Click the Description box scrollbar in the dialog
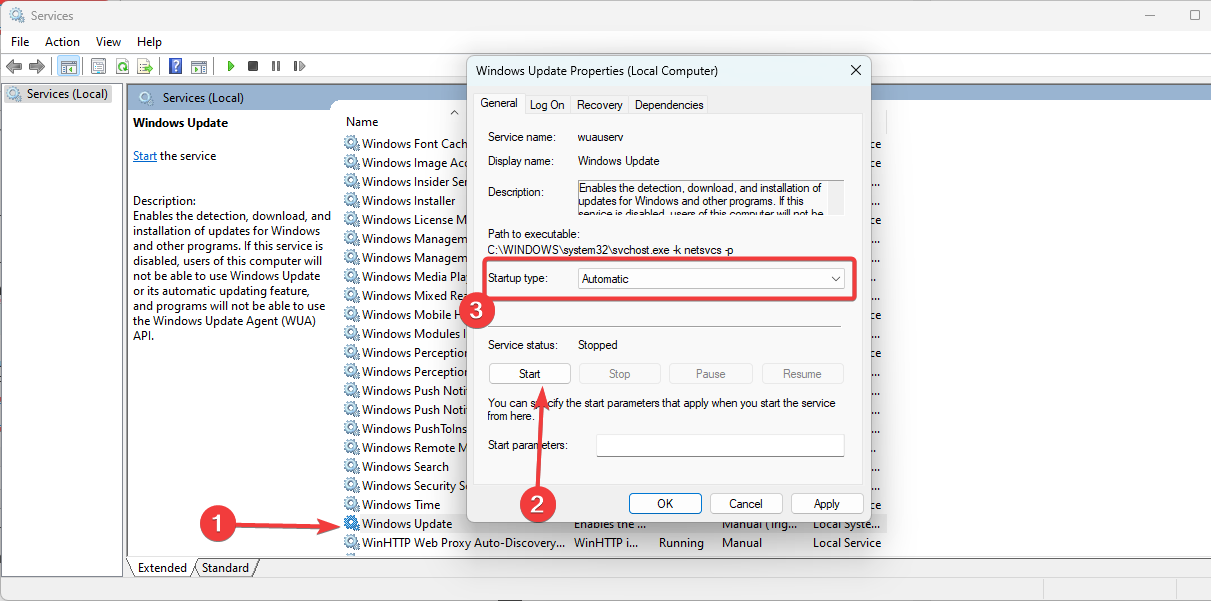 click(x=836, y=197)
